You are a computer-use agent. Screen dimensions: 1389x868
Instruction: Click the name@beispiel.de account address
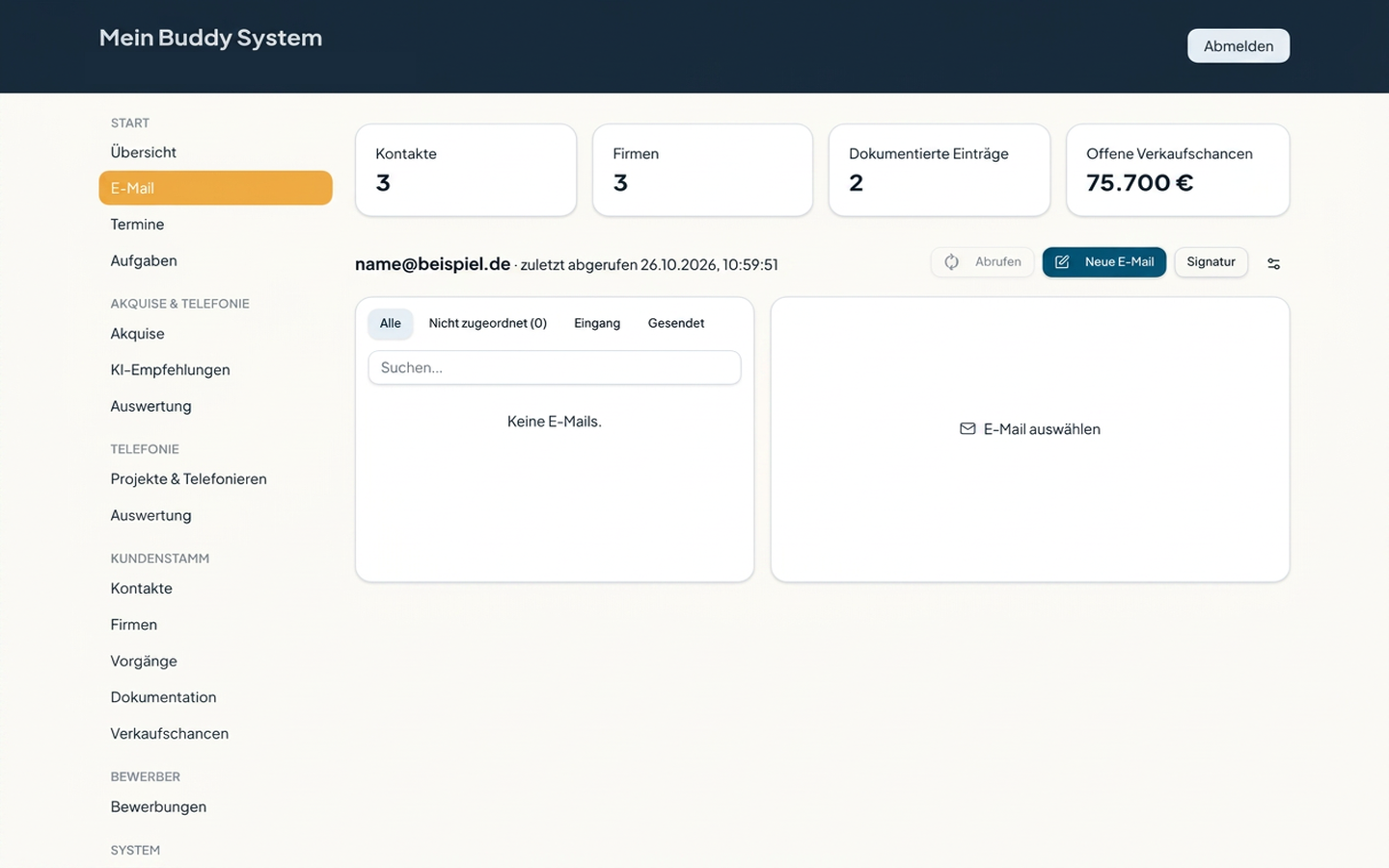coord(432,264)
